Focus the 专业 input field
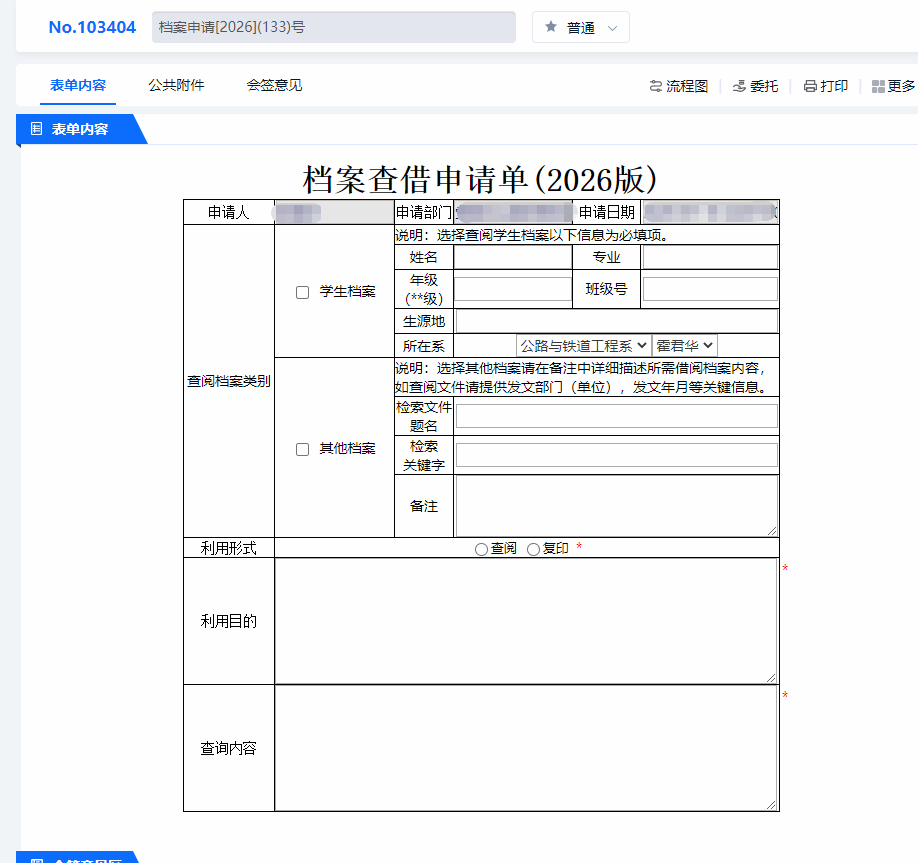This screenshot has height=863, width=918. coord(710,257)
